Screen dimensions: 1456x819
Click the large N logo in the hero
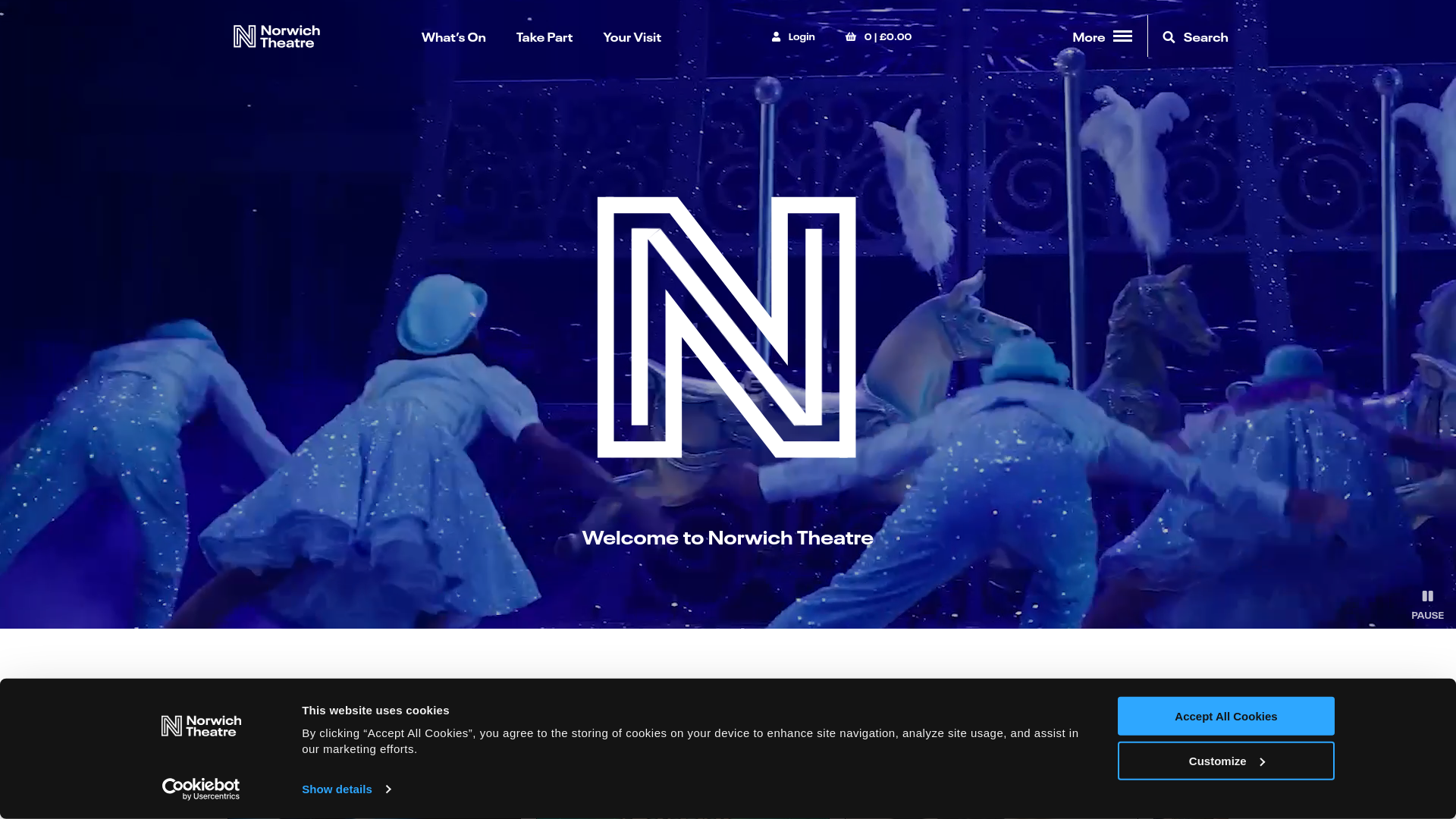tap(726, 328)
